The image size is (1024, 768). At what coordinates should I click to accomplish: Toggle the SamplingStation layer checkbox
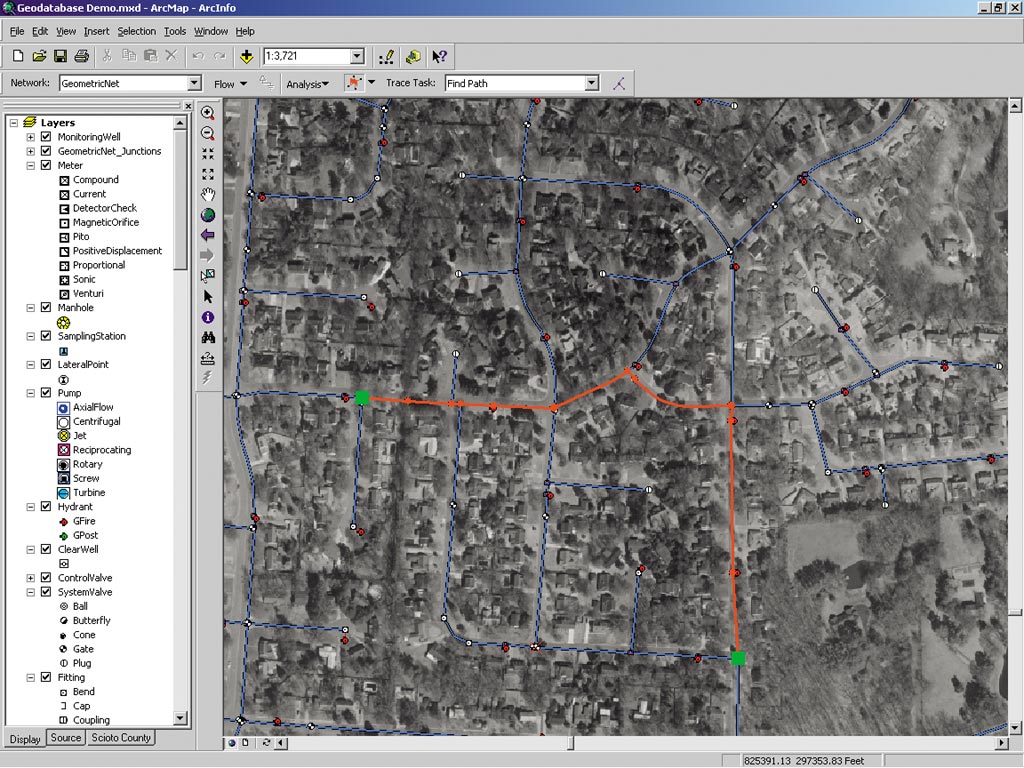click(x=46, y=336)
